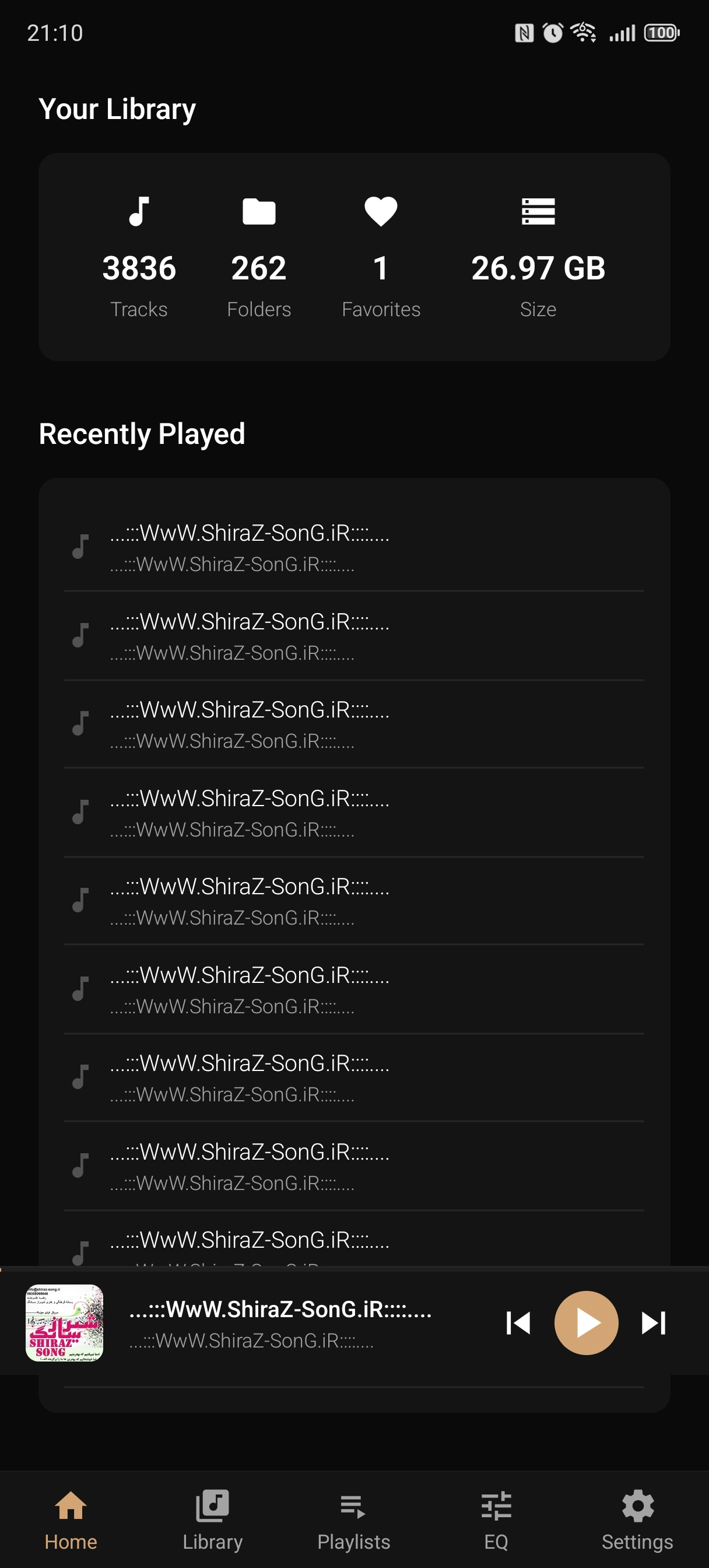
Task: Tap the Folders folder icon
Action: tap(259, 212)
